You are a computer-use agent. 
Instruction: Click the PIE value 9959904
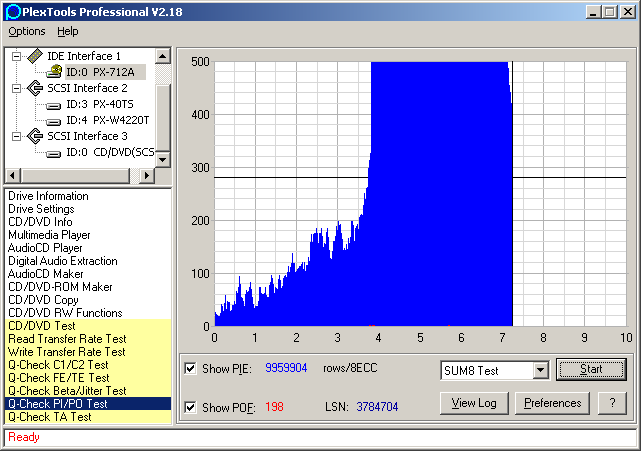coord(286,368)
